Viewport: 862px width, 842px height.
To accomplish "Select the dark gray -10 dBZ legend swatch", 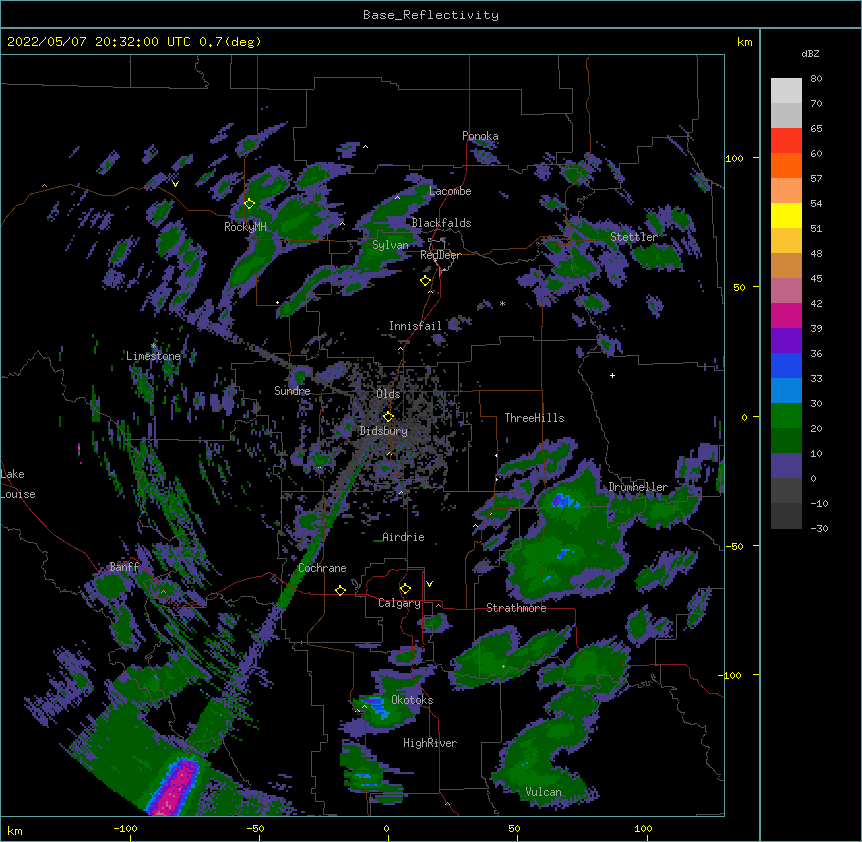I will click(786, 516).
